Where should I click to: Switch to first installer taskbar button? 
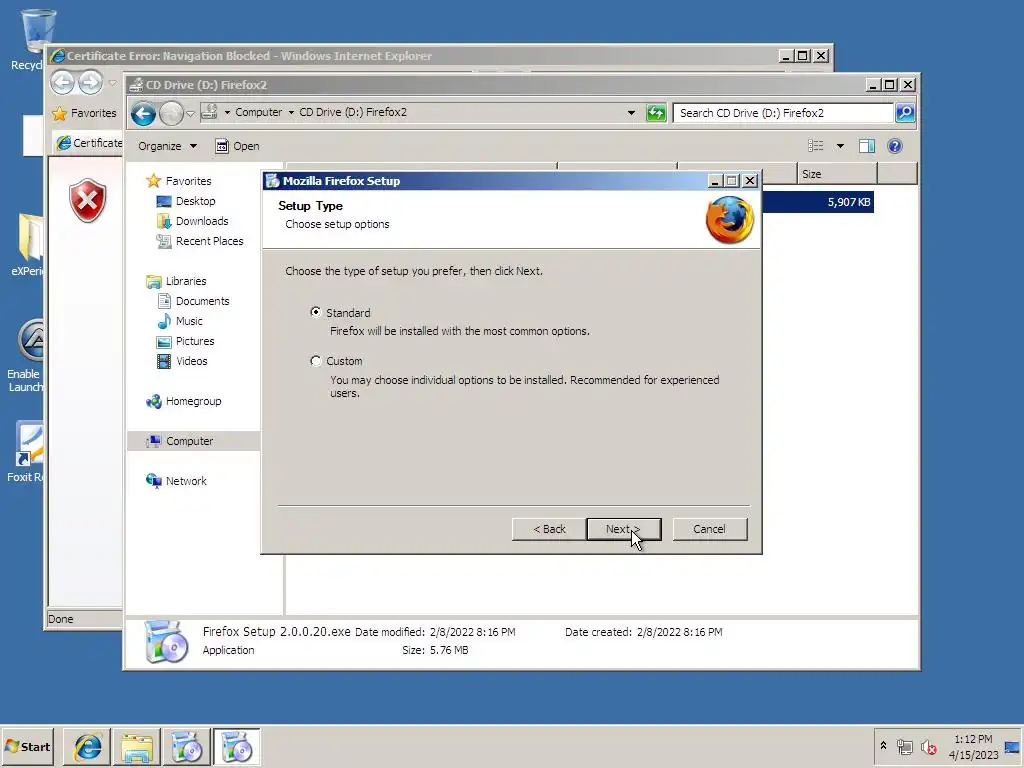pyautogui.click(x=187, y=746)
